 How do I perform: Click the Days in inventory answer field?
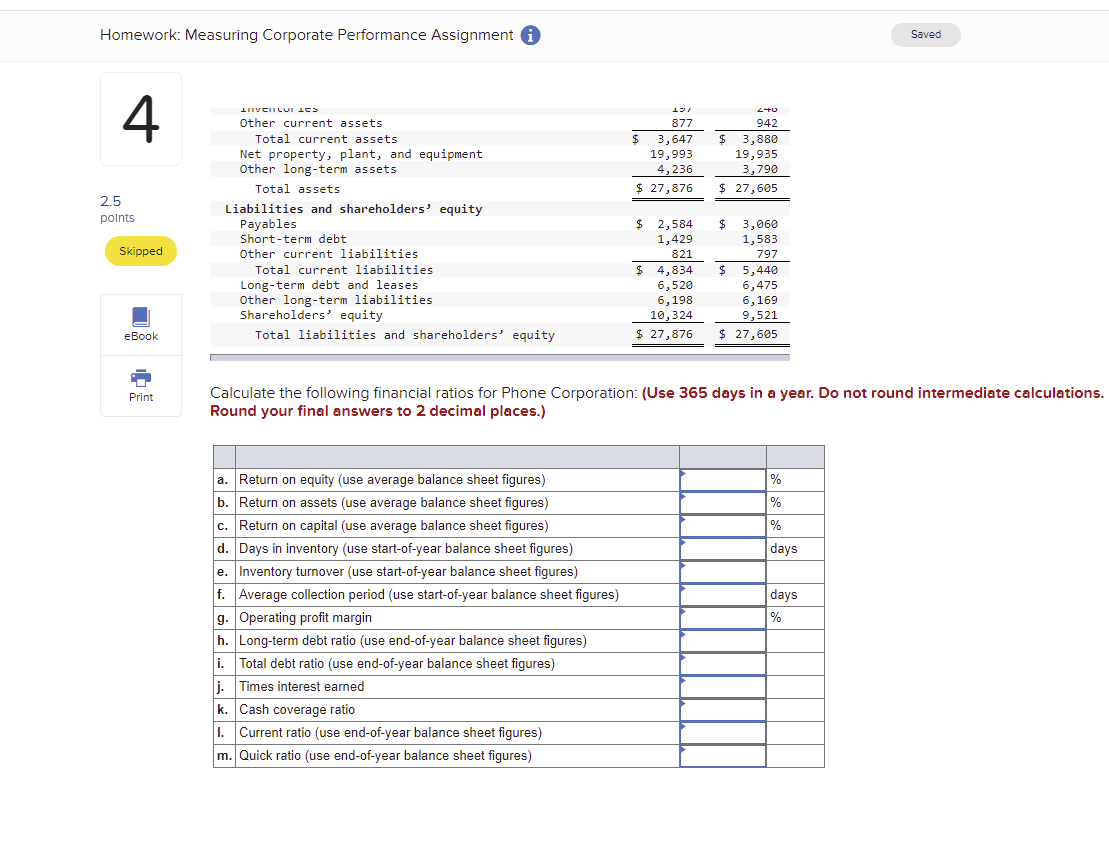(x=722, y=548)
